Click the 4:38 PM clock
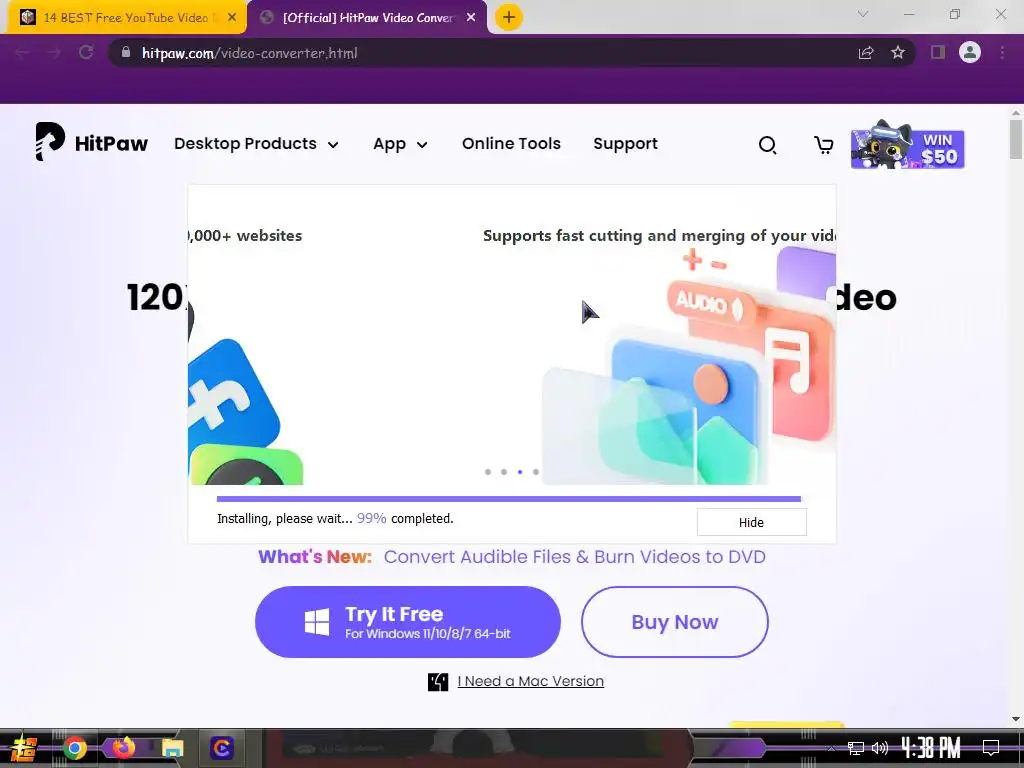The image size is (1024, 768). [931, 747]
